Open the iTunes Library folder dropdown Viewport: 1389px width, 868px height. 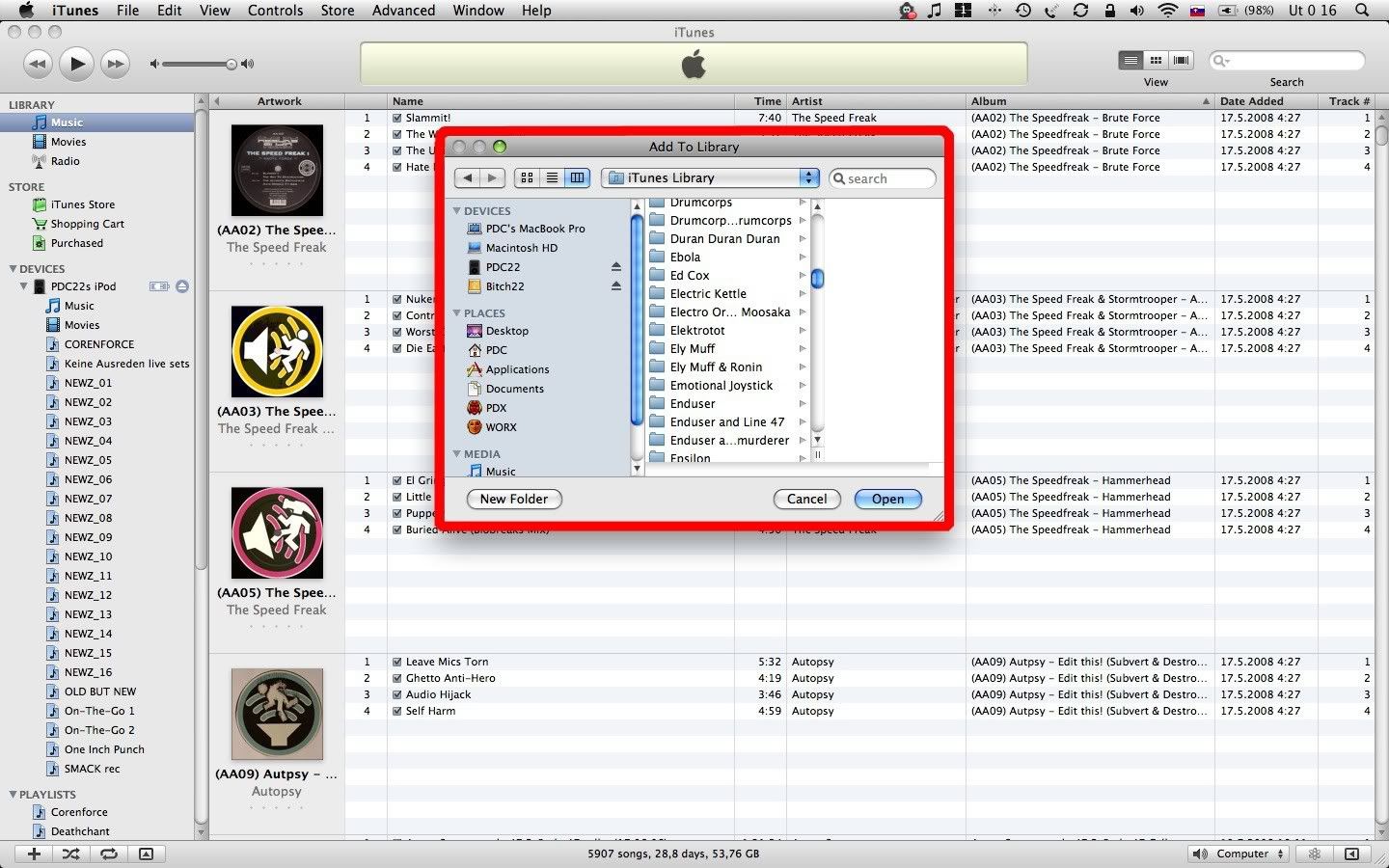coord(710,177)
